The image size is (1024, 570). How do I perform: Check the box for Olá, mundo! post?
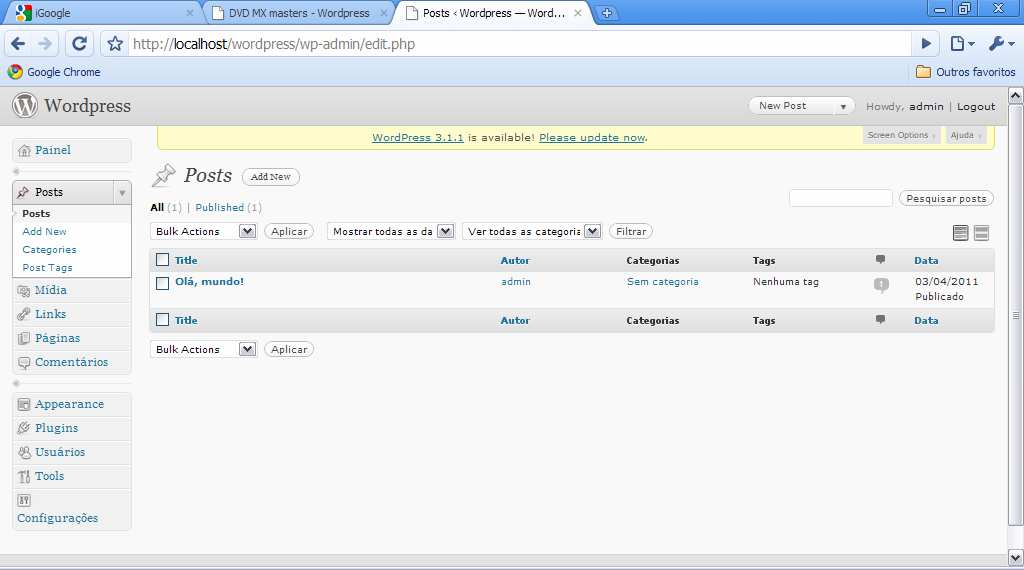coord(163,283)
